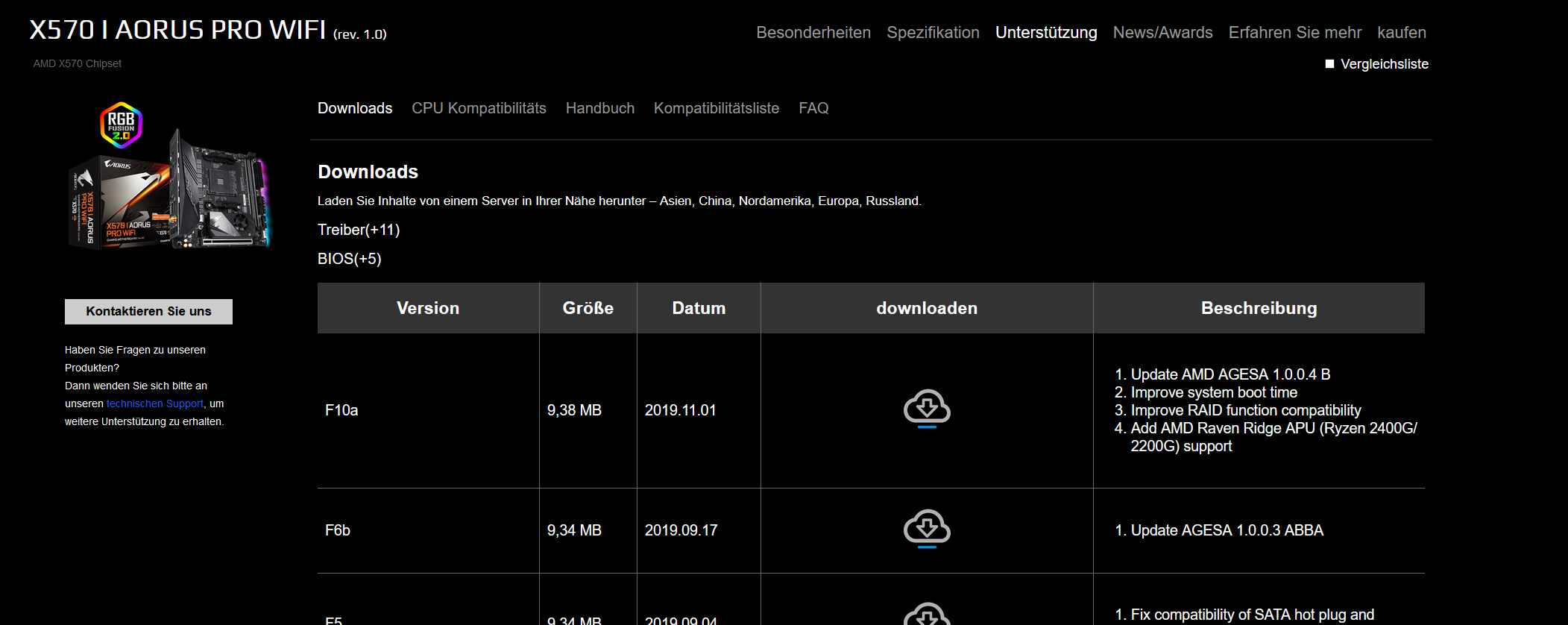Click the 9,38 MB size cell

click(x=588, y=410)
